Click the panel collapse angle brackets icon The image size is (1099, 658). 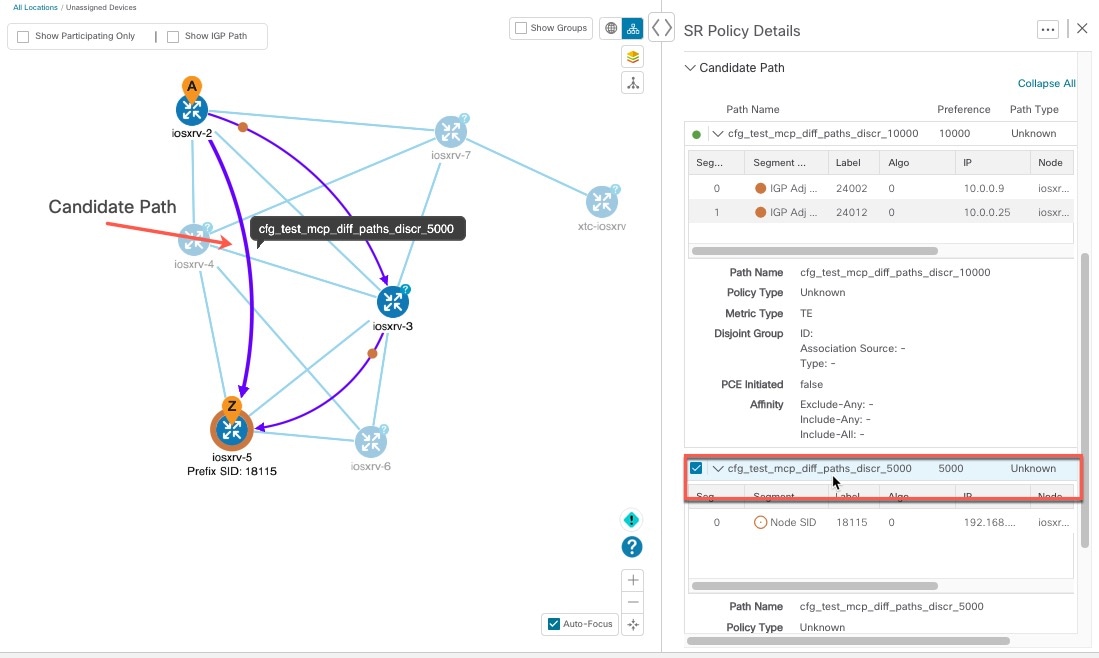coord(661,28)
